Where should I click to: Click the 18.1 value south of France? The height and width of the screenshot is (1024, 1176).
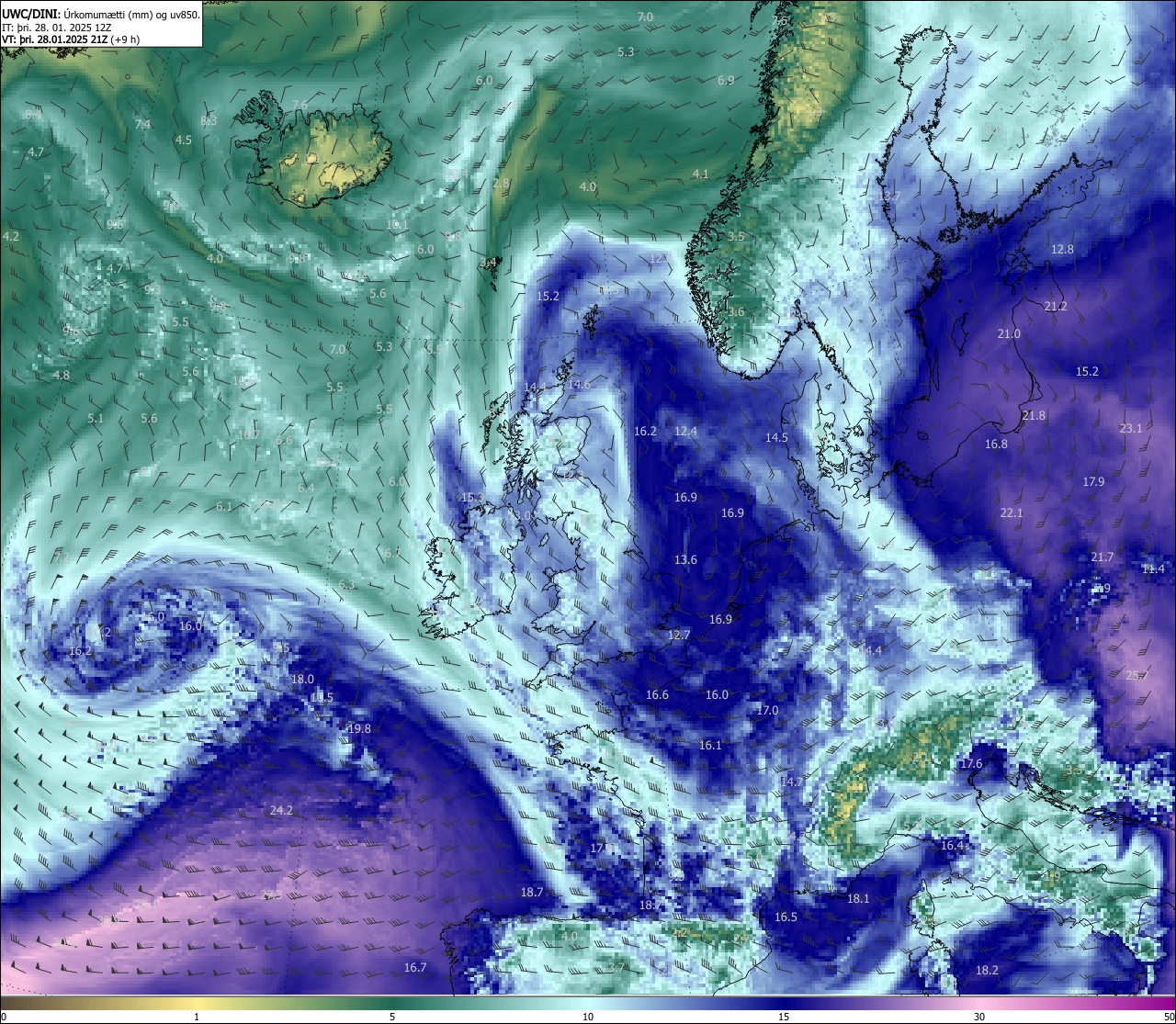pyautogui.click(x=858, y=898)
